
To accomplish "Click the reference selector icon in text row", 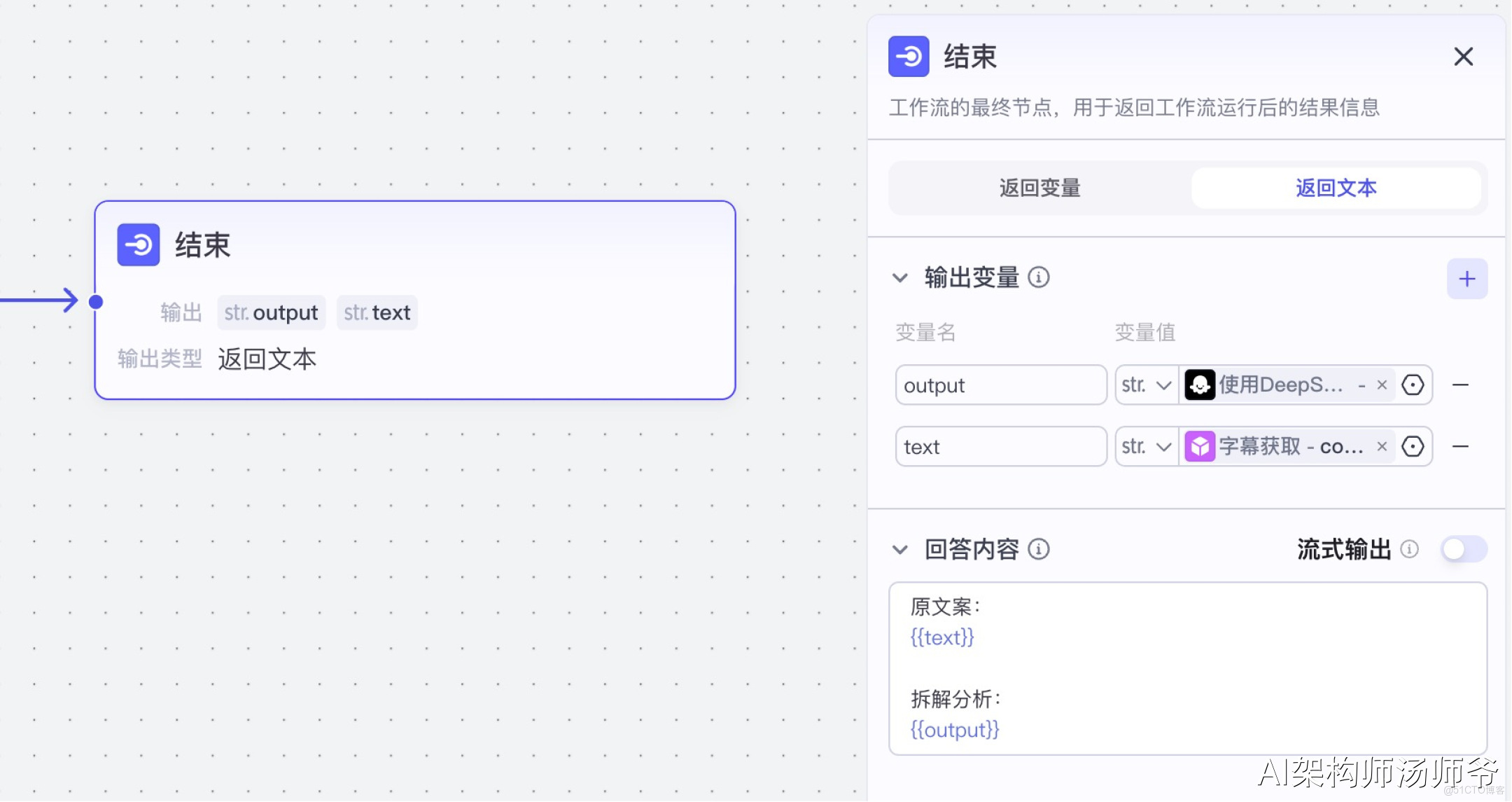I will coord(1413,447).
